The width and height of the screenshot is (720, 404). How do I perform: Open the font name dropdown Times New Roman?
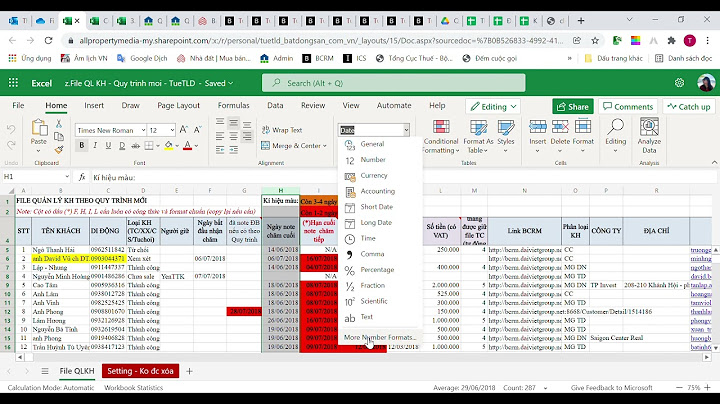(143, 130)
